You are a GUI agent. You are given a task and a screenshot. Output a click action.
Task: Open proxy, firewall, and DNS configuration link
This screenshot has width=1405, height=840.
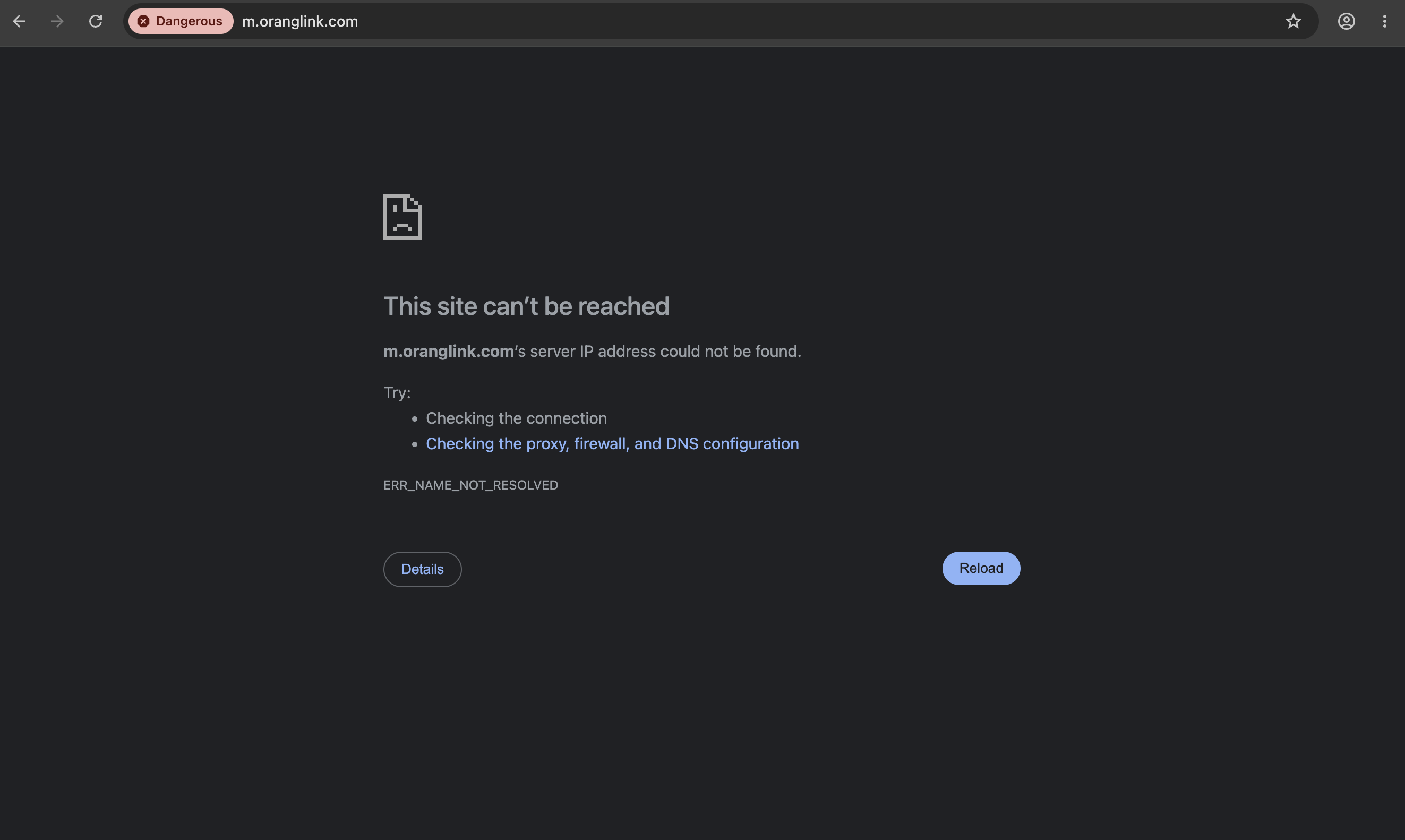click(612, 444)
